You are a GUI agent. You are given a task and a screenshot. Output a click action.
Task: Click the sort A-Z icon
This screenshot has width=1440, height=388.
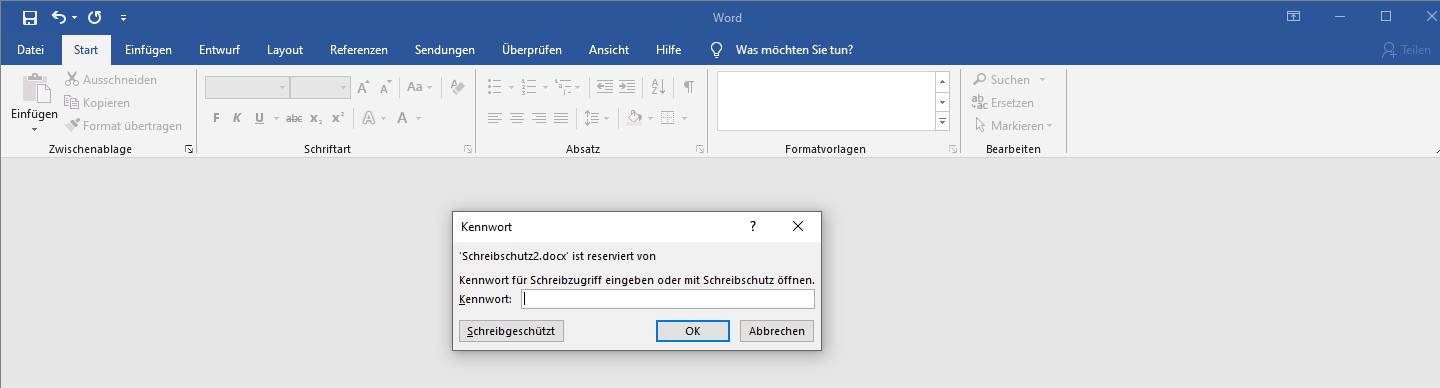[x=658, y=87]
